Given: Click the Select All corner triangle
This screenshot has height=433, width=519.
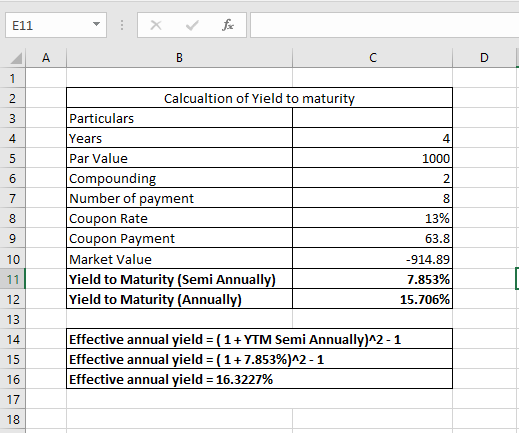Looking at the screenshot, I should click(16, 58).
